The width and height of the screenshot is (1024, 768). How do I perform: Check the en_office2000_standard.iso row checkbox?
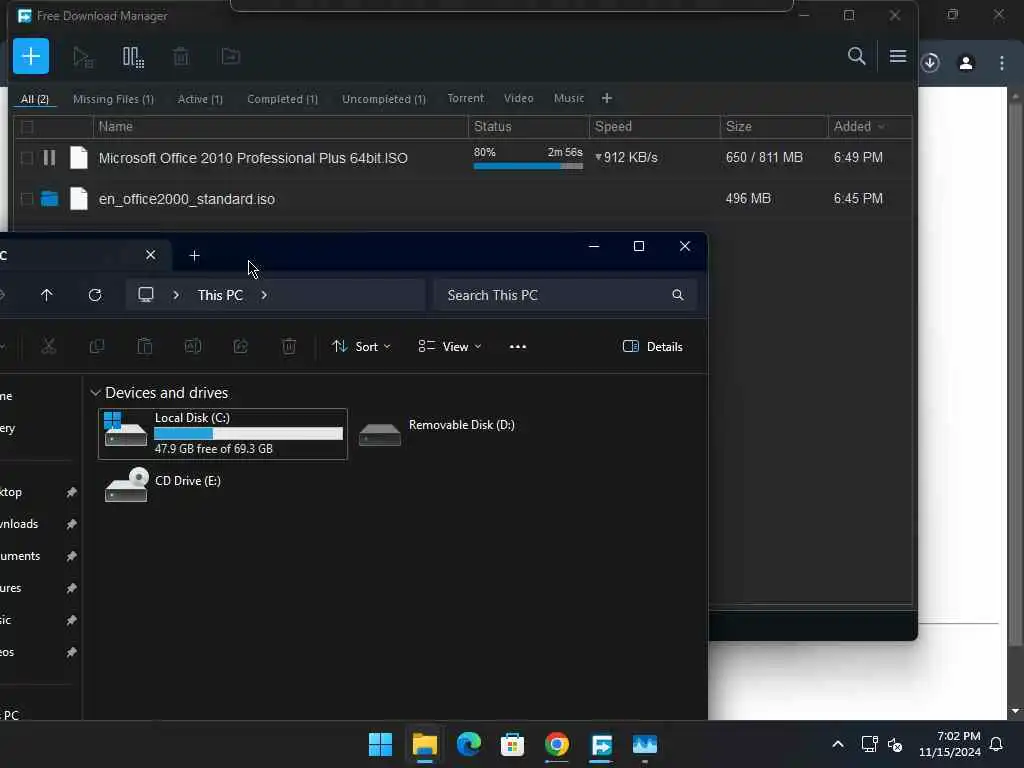click(27, 199)
